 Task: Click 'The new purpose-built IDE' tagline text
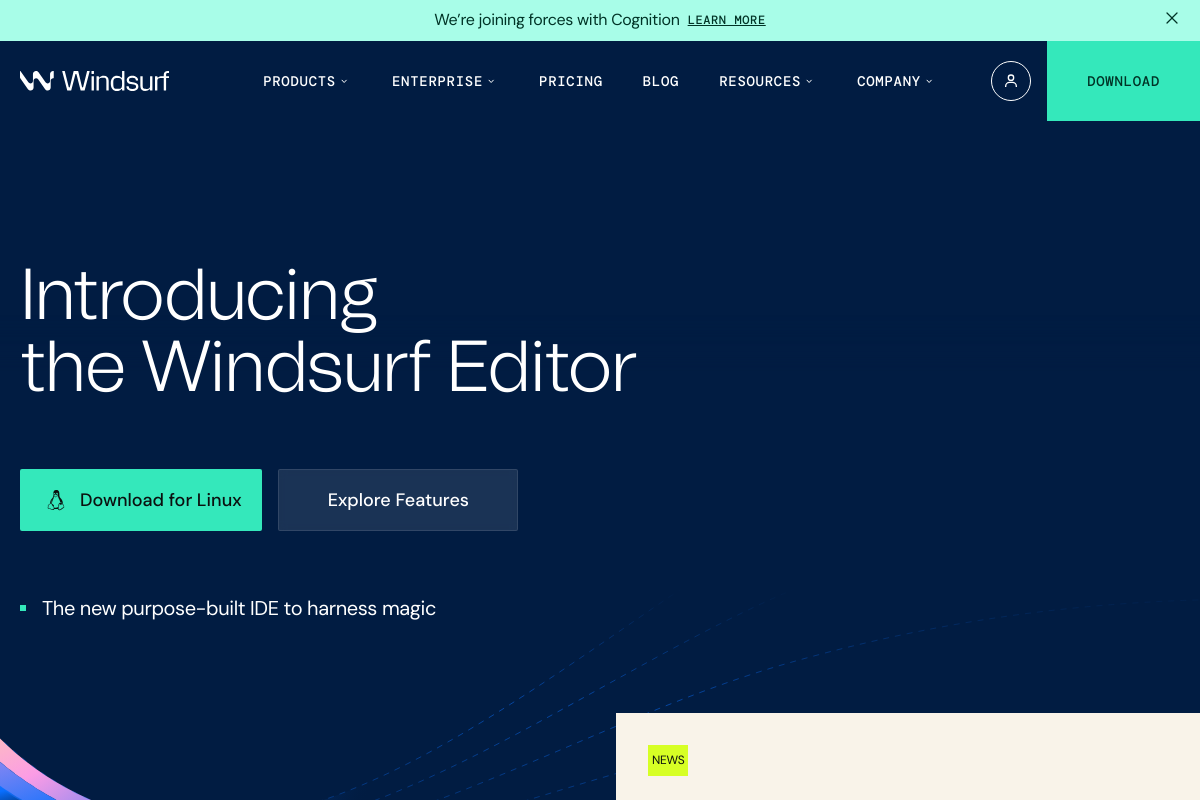pos(239,608)
